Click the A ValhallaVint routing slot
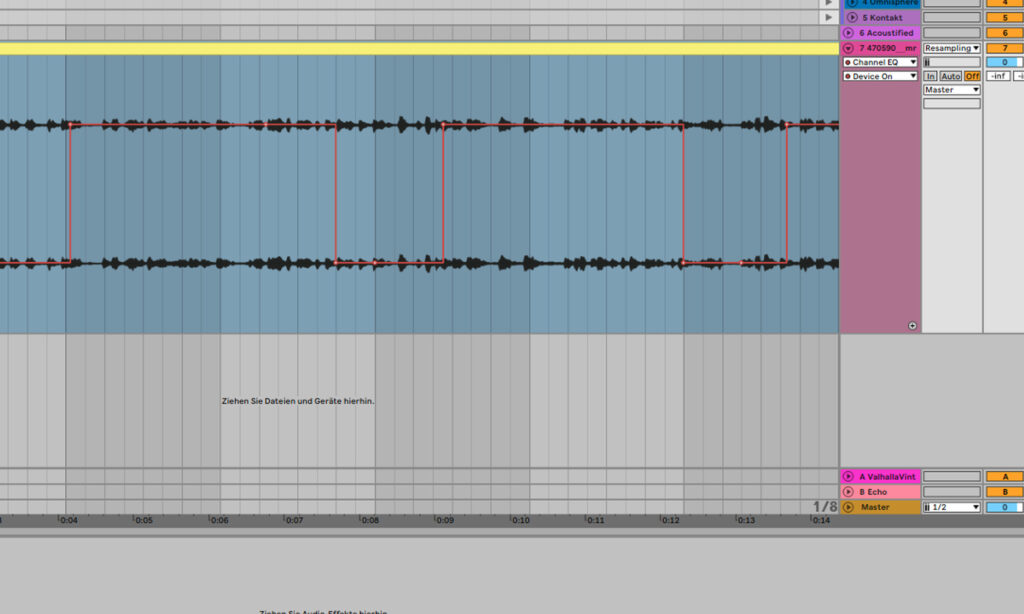This screenshot has width=1024, height=614. [952, 477]
